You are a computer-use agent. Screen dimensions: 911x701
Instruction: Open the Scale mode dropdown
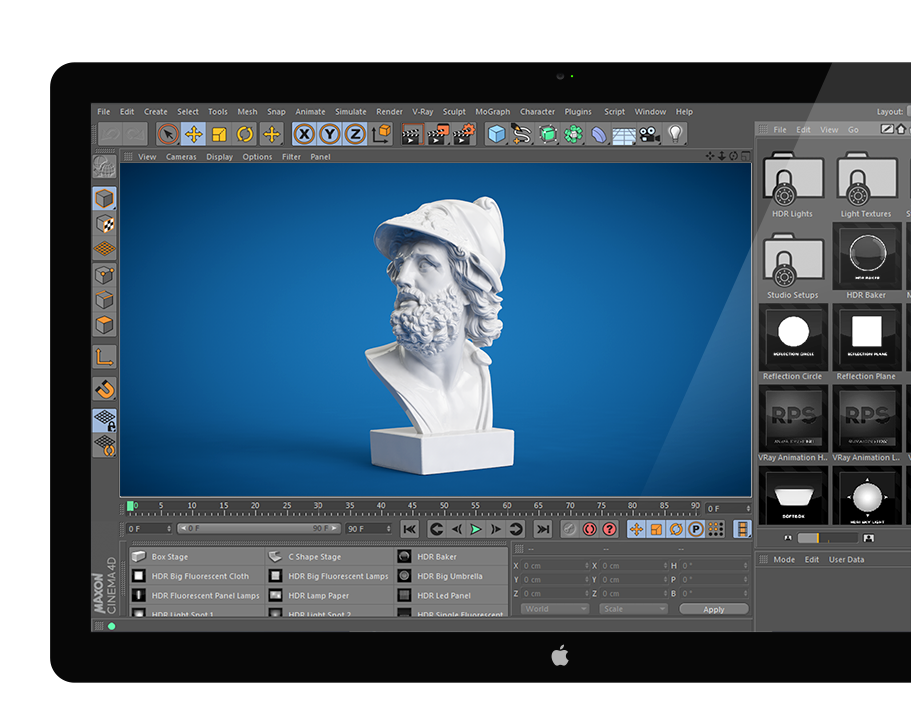[x=633, y=609]
